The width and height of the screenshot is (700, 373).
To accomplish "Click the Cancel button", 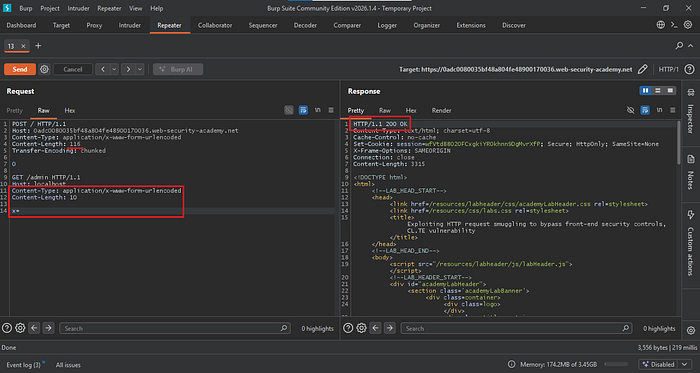I will pyautogui.click(x=73, y=69).
